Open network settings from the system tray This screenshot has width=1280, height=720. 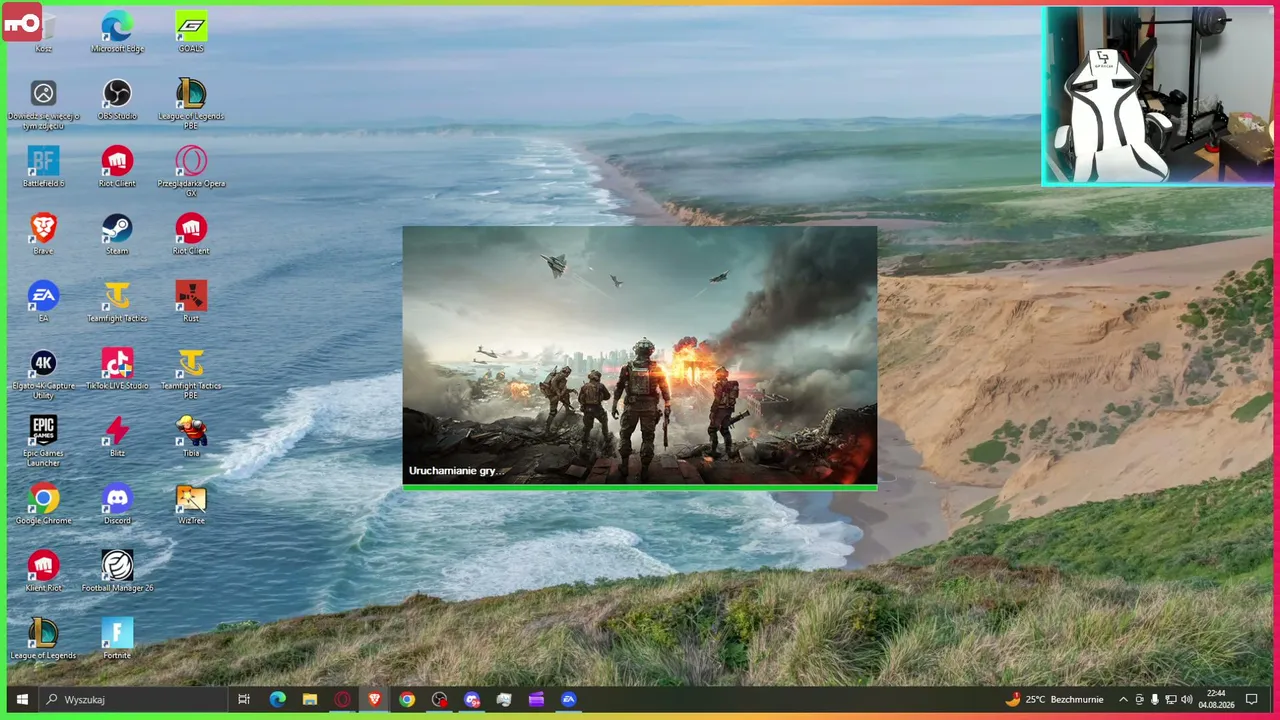point(1171,700)
